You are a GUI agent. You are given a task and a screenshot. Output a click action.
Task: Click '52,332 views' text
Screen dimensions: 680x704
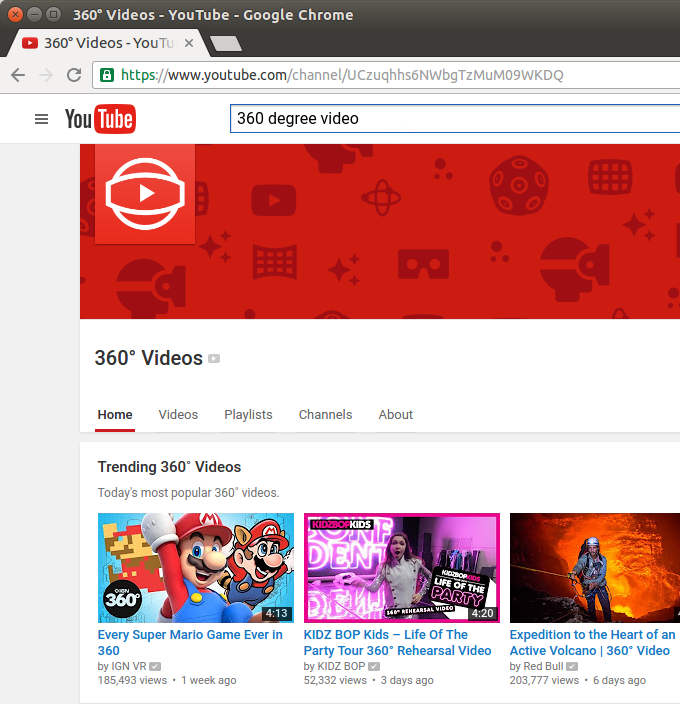[335, 681]
